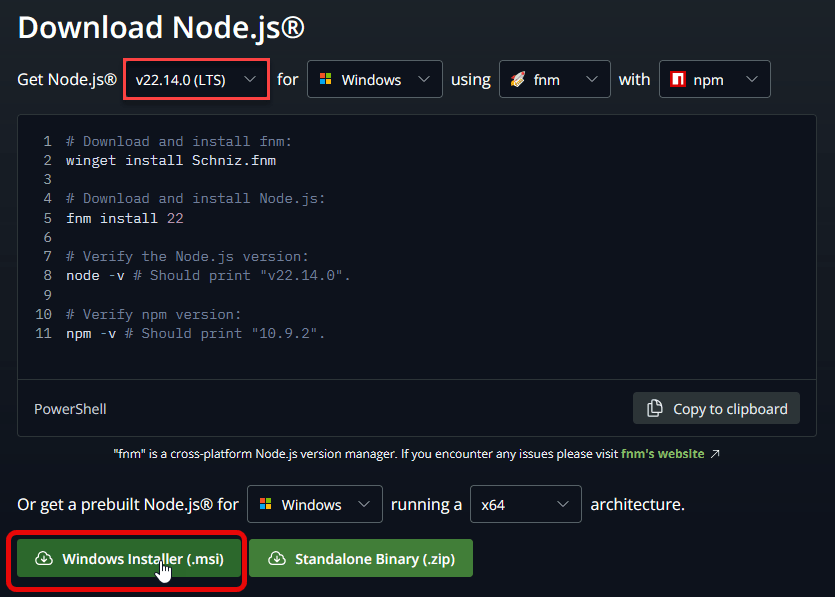Download the Standalone Binary (.zip) label
This screenshot has height=597, width=835.
click(374, 559)
